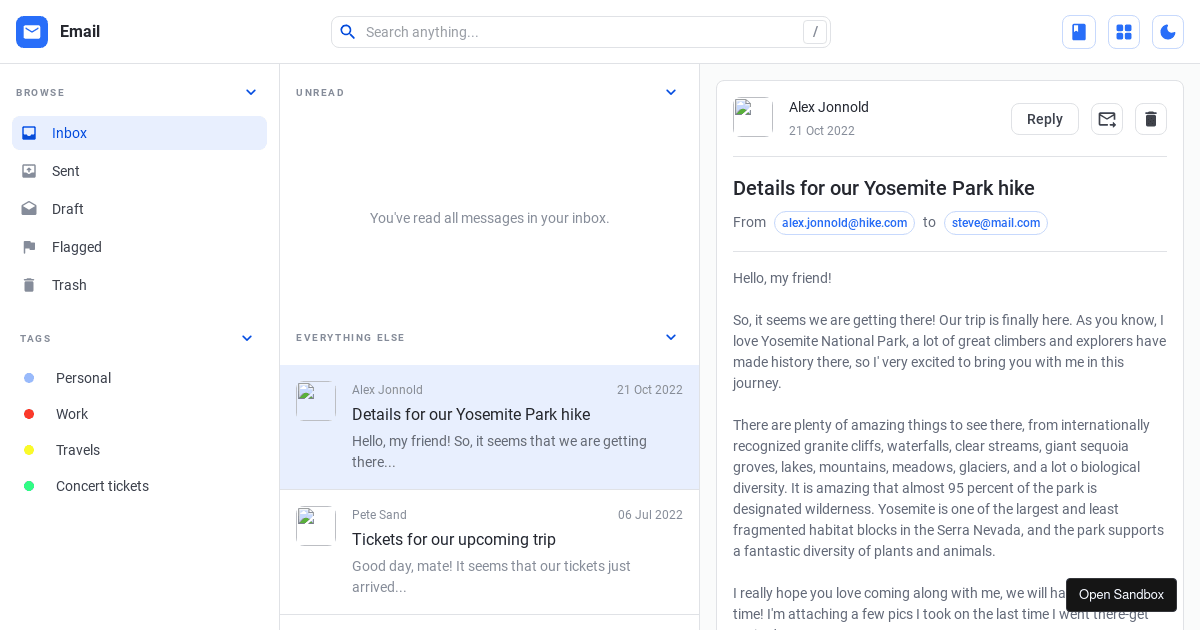This screenshot has width=1200, height=630.
Task: Click the search magnifier icon
Action: tap(348, 31)
